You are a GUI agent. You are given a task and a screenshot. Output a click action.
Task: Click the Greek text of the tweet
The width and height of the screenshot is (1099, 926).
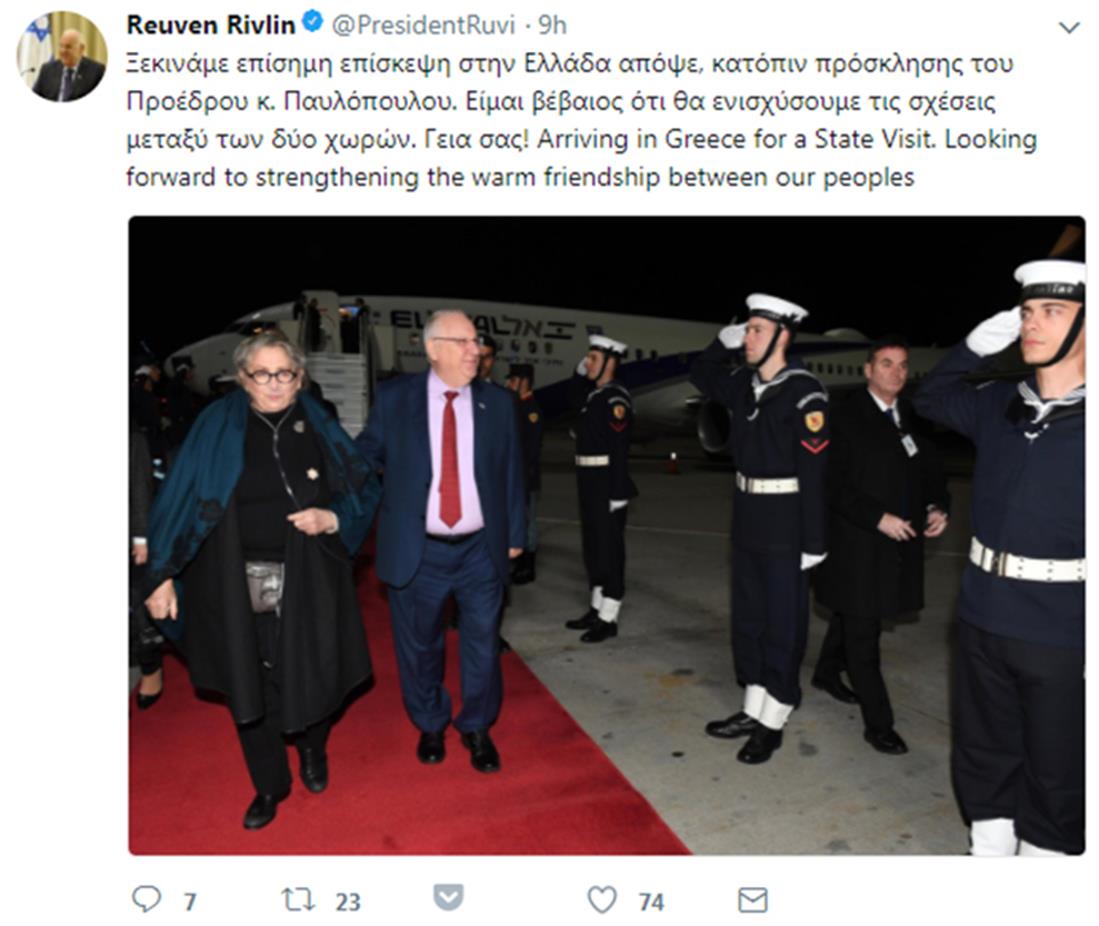tap(569, 101)
